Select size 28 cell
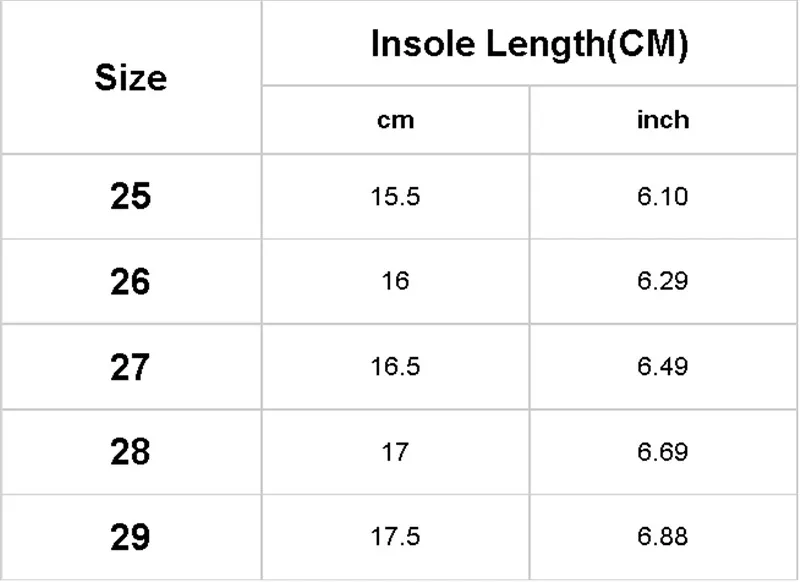800x582 pixels. (131, 452)
